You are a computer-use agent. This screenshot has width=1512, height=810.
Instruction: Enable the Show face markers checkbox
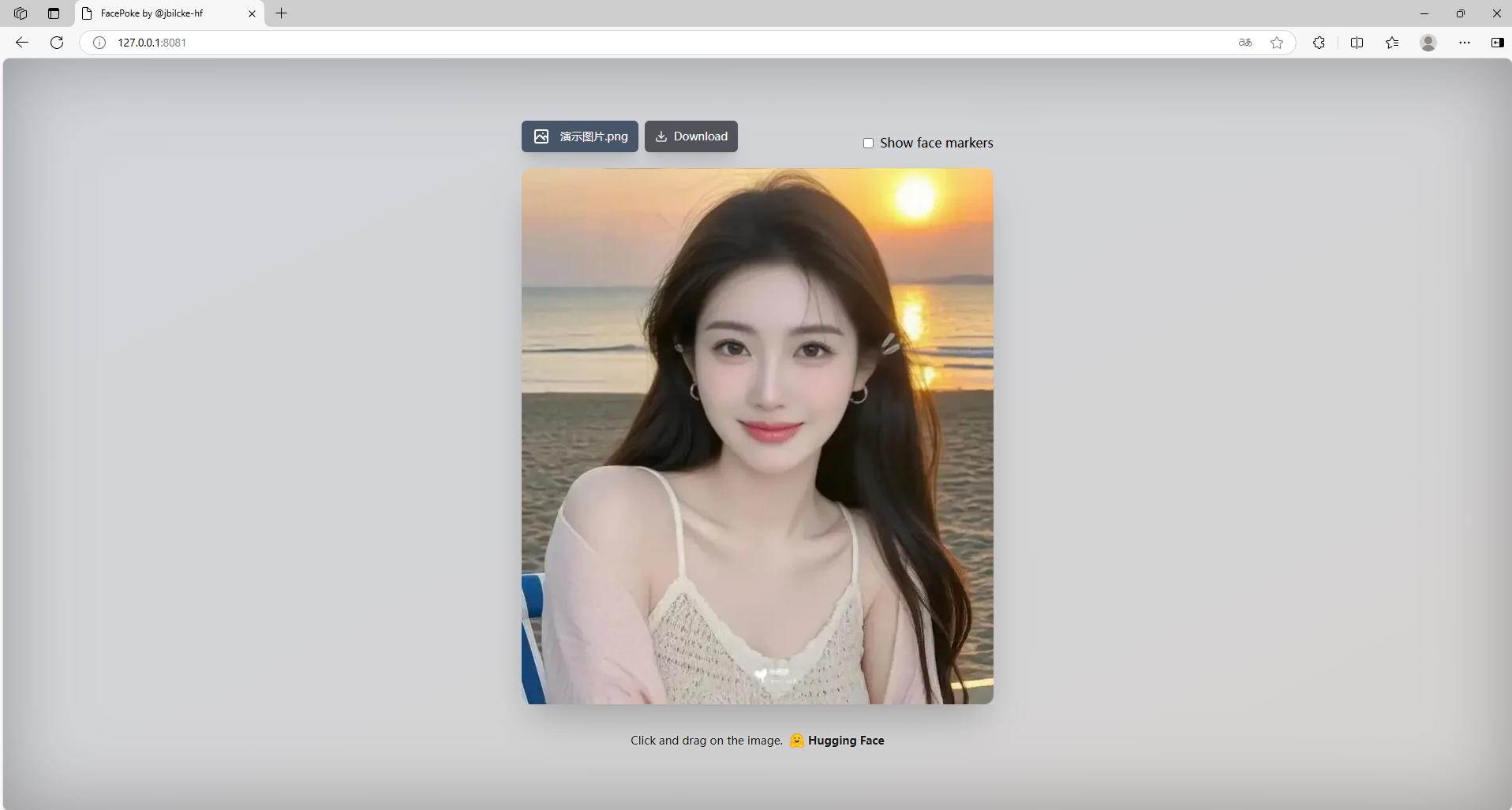[x=869, y=143]
